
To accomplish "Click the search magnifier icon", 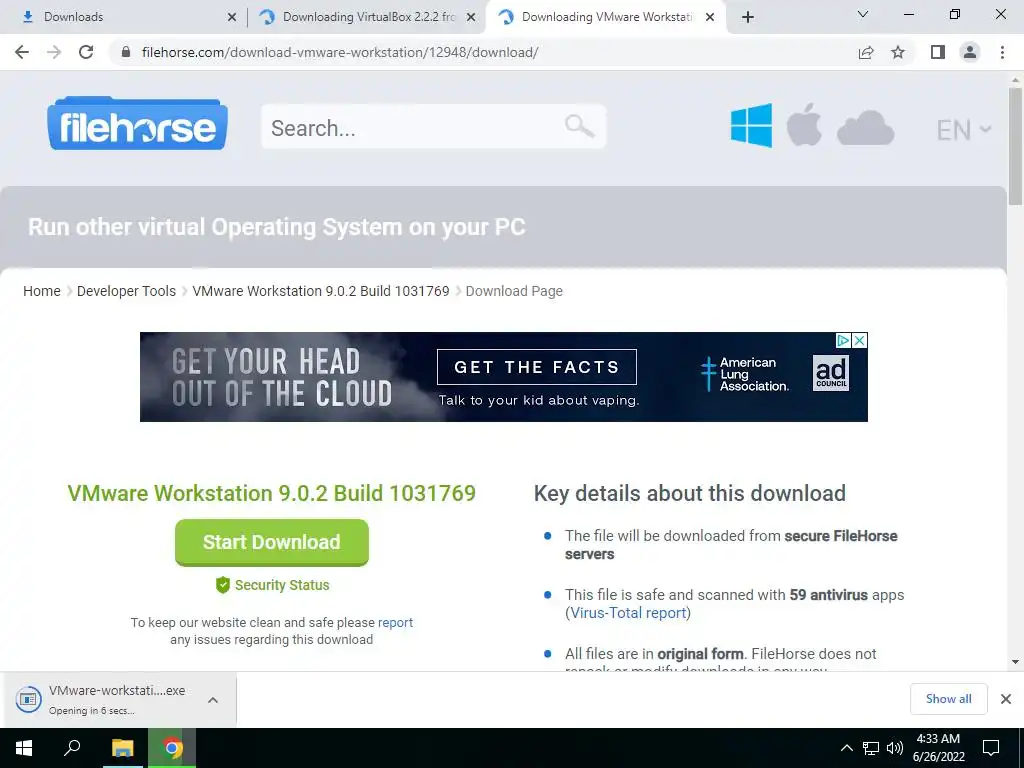I will 579,125.
